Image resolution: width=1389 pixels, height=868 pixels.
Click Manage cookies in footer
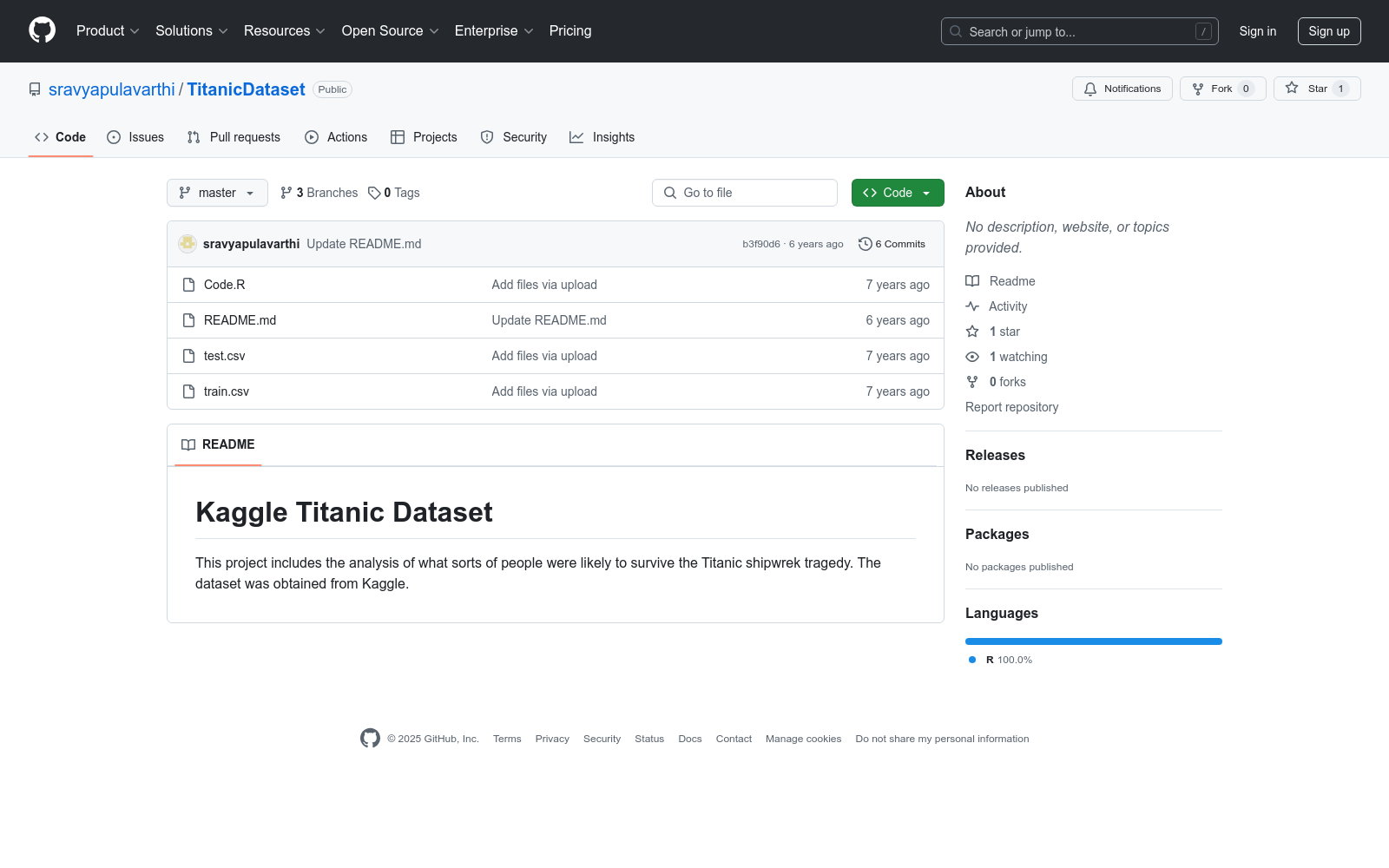click(804, 739)
